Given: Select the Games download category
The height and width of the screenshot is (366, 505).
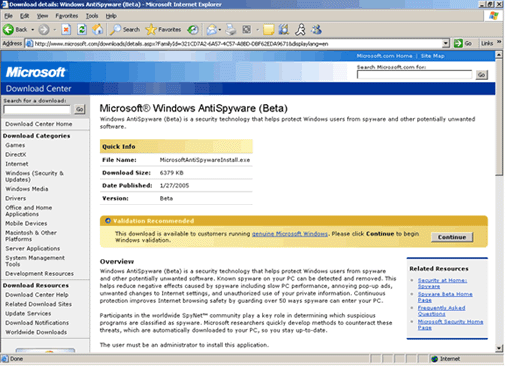Looking at the screenshot, I should click(x=15, y=145).
